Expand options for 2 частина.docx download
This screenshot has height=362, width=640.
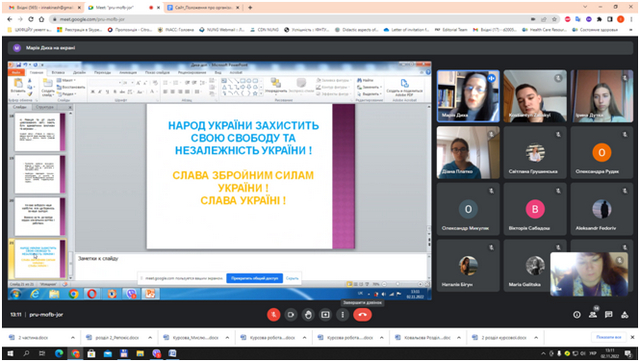[73, 338]
